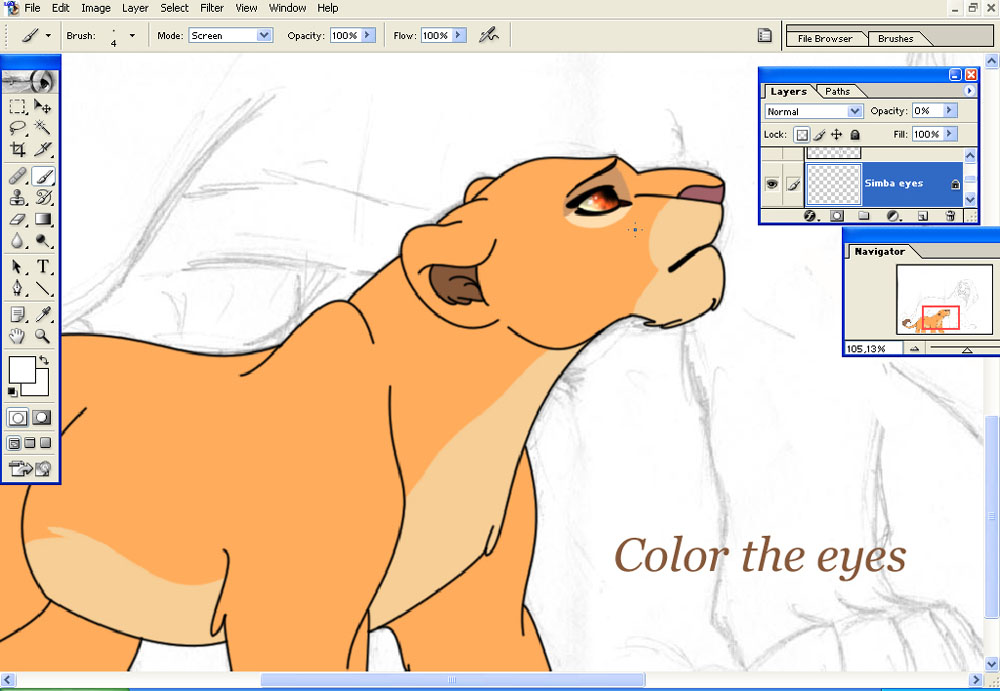Screen dimensions: 1000x691
Task: Open the Brushes palette tab
Action: (x=895, y=38)
